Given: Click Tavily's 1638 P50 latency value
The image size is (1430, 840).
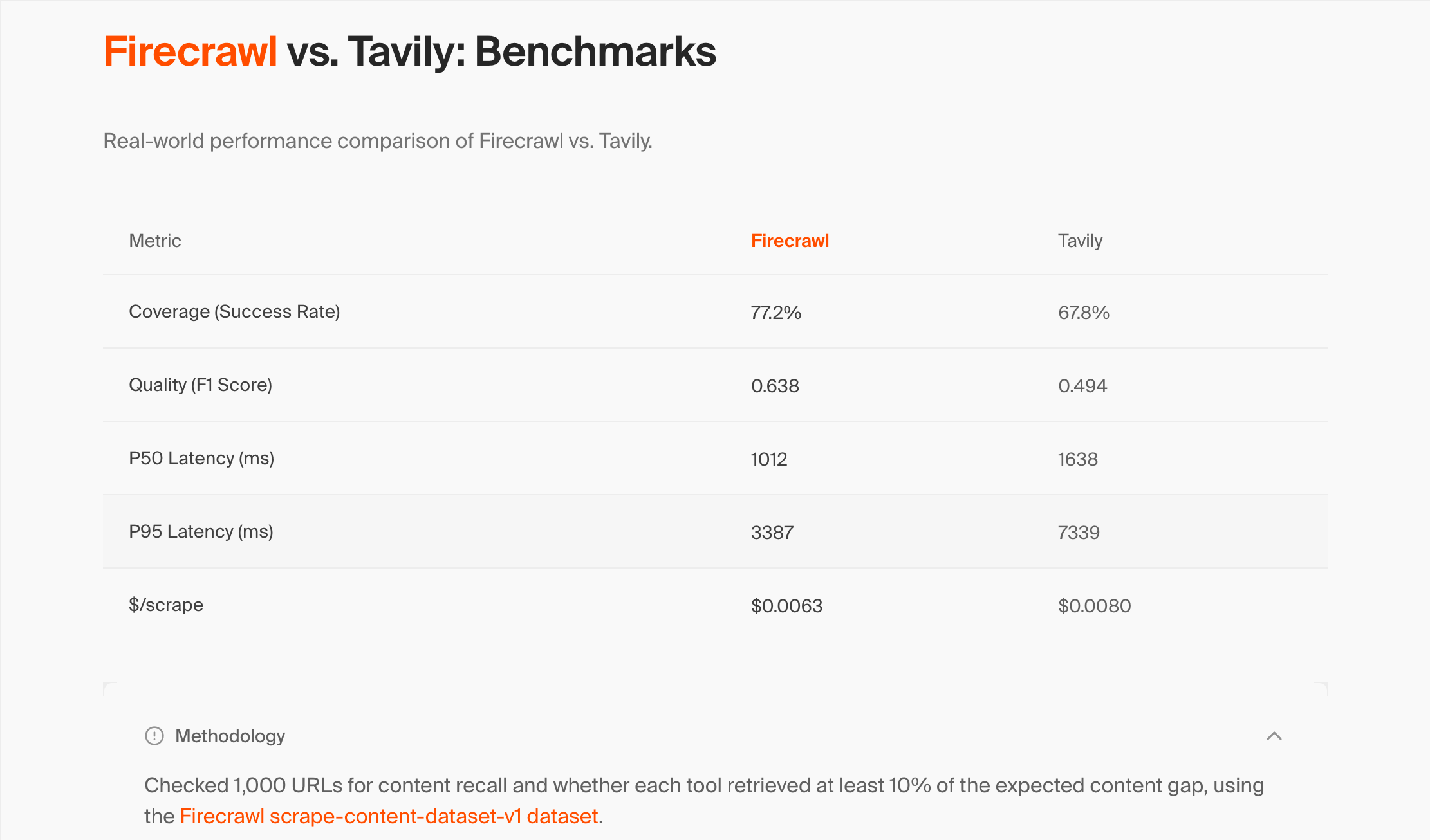Looking at the screenshot, I should point(1078,459).
